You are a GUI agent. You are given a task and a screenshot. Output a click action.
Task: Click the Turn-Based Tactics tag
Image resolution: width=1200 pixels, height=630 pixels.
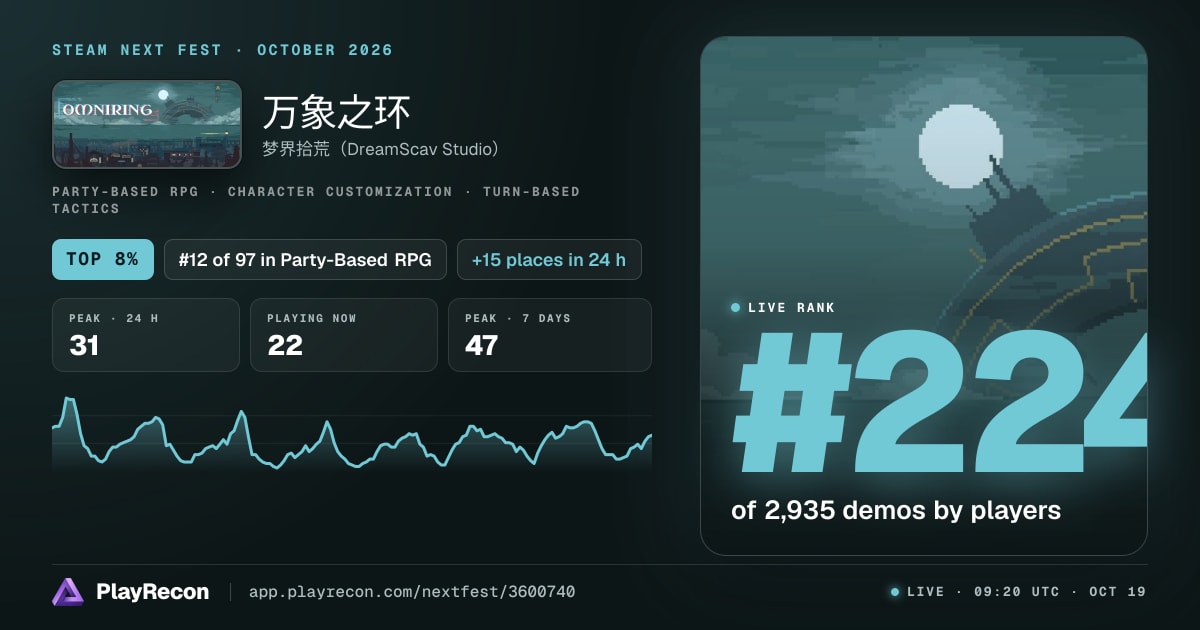316,200
